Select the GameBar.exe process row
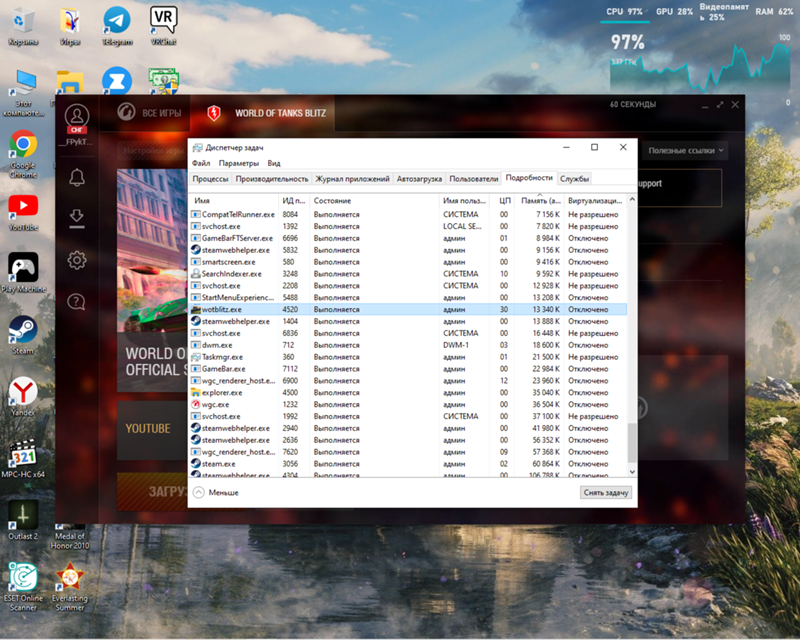800x640 pixels. point(408,368)
